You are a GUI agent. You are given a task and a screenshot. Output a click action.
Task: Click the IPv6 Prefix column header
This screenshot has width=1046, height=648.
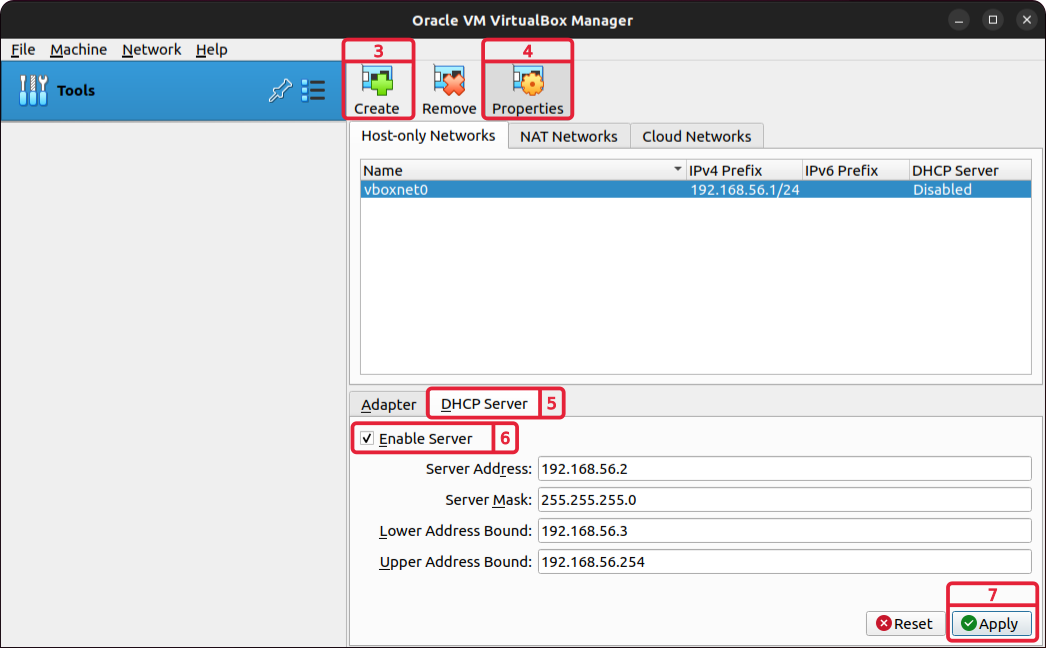855,170
